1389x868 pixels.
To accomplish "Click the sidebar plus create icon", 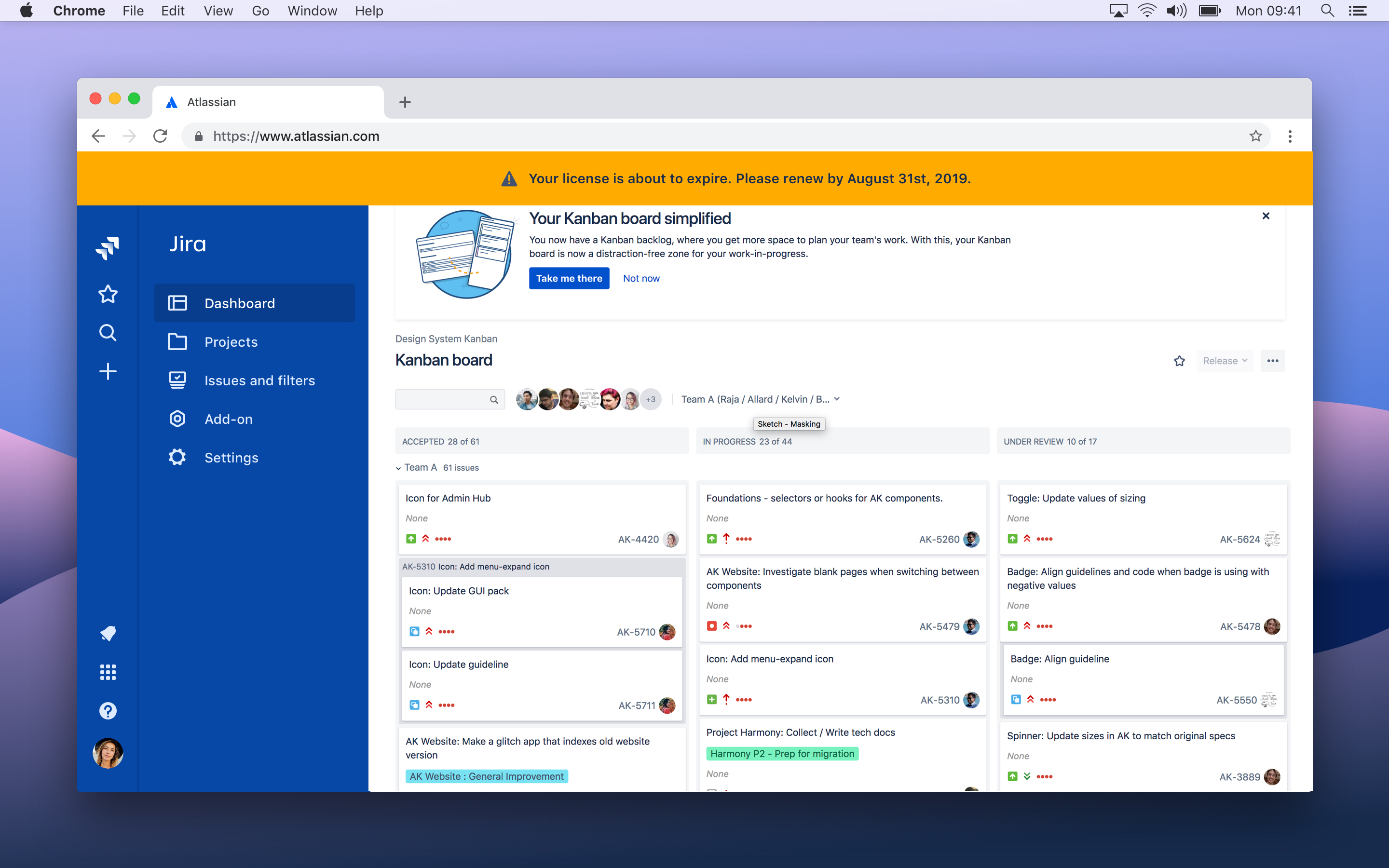I will point(108,371).
